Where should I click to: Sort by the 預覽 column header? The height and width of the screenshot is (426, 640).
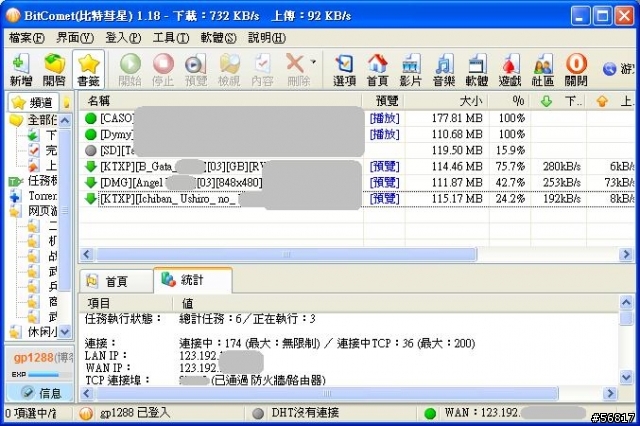coord(384,101)
